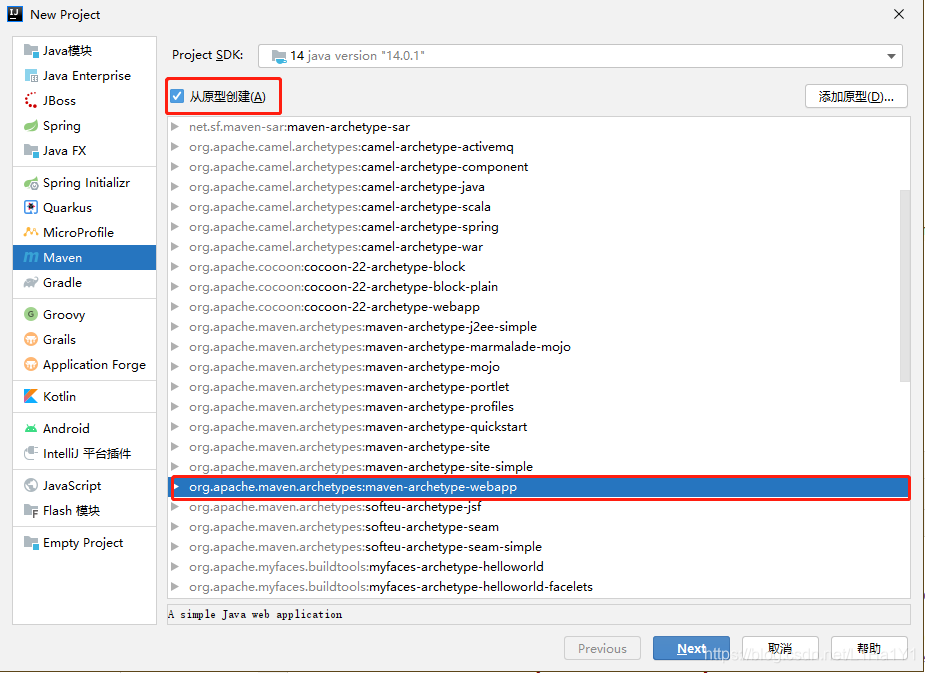Select cocoon-22-archetype-block-plain row

click(x=539, y=287)
